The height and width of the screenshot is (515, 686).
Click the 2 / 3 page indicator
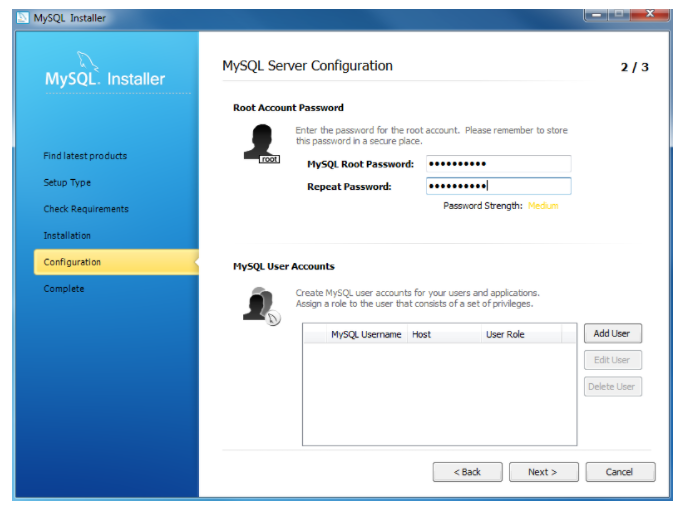tap(634, 67)
